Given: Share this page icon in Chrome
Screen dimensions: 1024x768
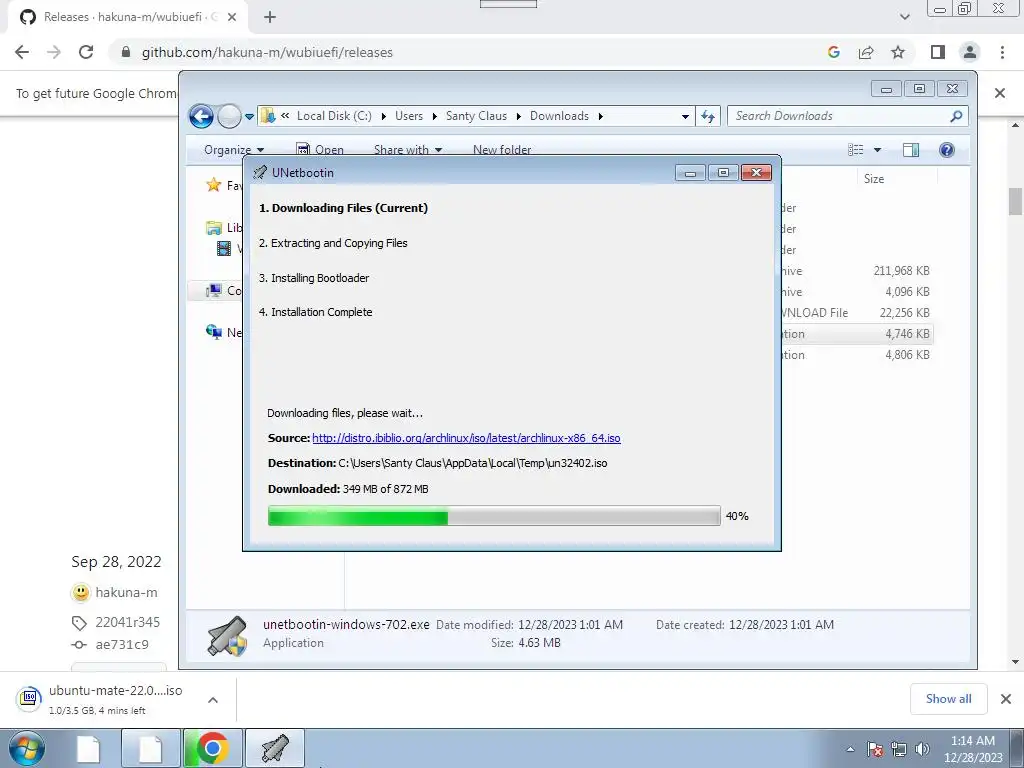Looking at the screenshot, I should 866,52.
